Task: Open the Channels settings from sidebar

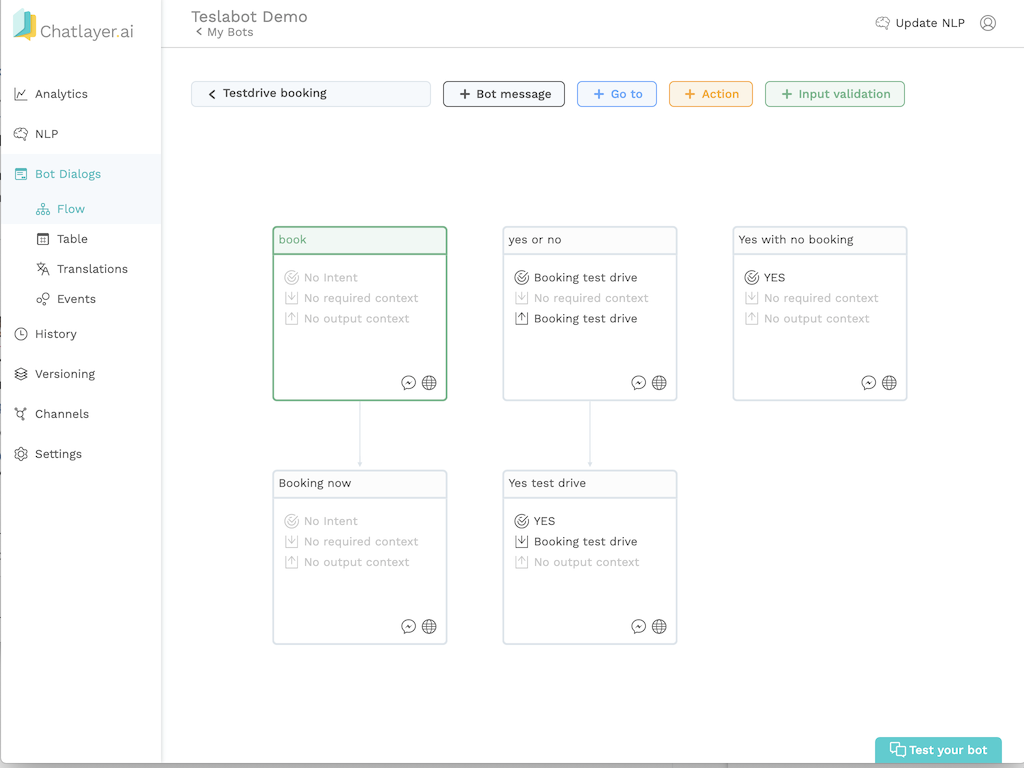Action: [21, 413]
